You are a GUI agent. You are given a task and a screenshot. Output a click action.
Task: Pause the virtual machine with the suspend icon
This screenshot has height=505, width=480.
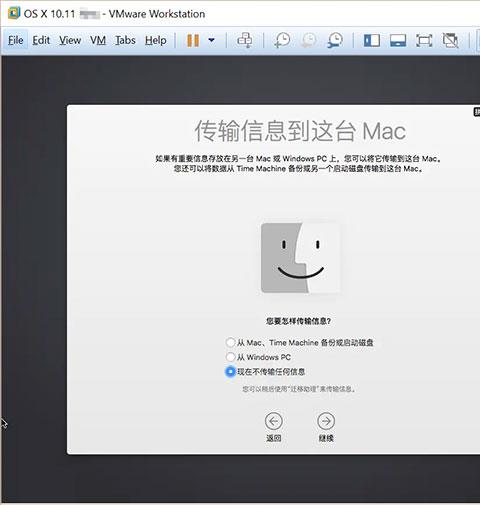pyautogui.click(x=193, y=40)
